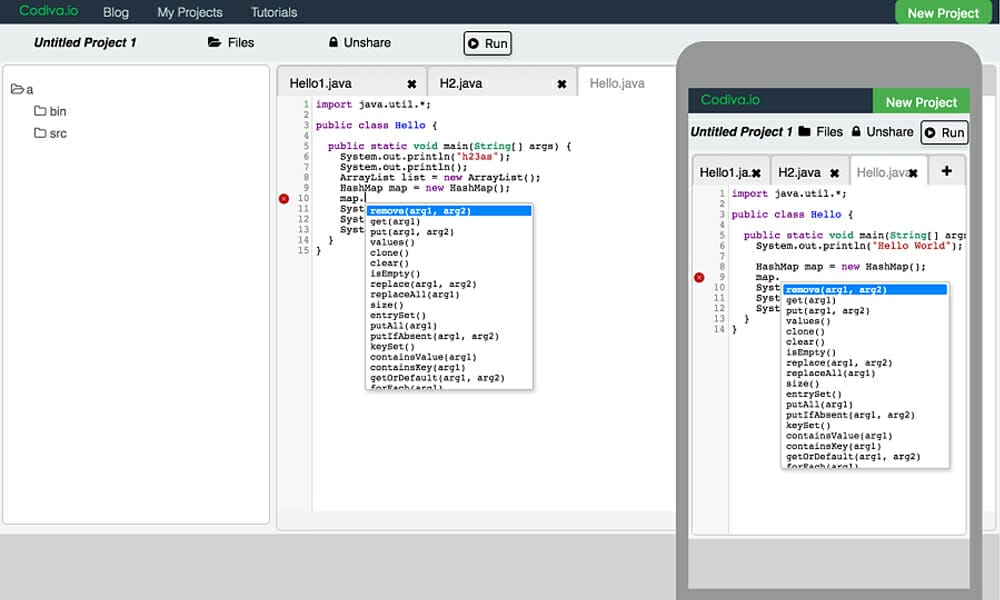Collapse the 'a' project folder
Image resolution: width=1000 pixels, height=600 pixels.
[21, 88]
